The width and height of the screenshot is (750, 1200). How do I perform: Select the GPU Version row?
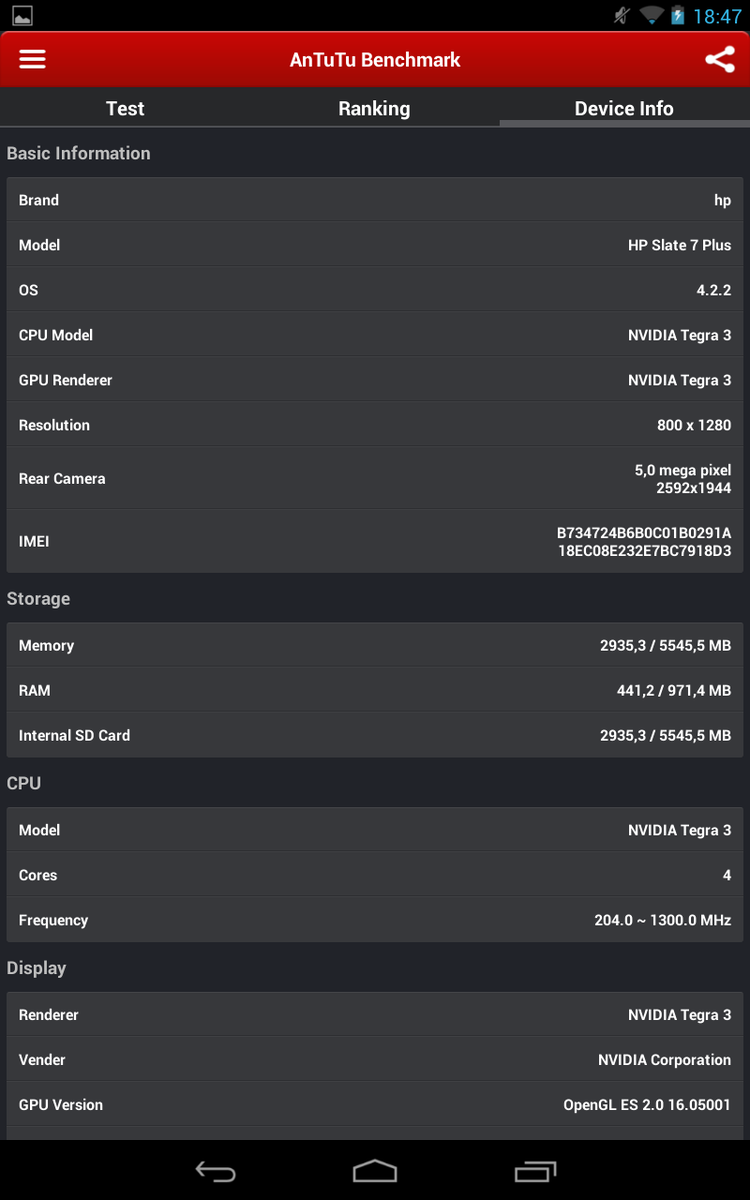pyautogui.click(x=375, y=1105)
